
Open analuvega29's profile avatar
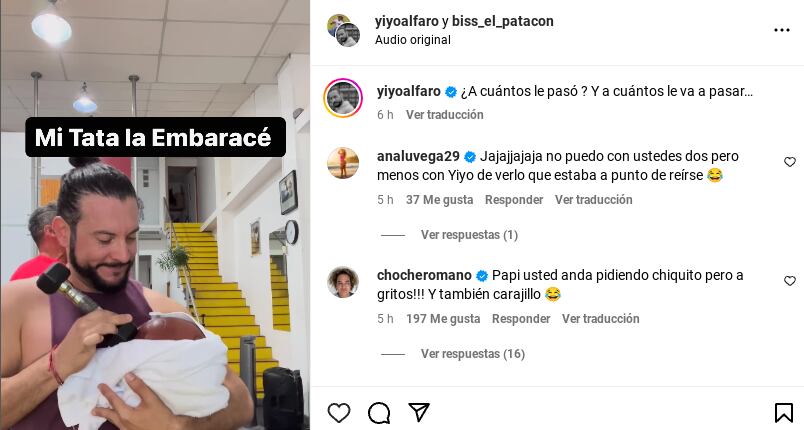point(343,163)
